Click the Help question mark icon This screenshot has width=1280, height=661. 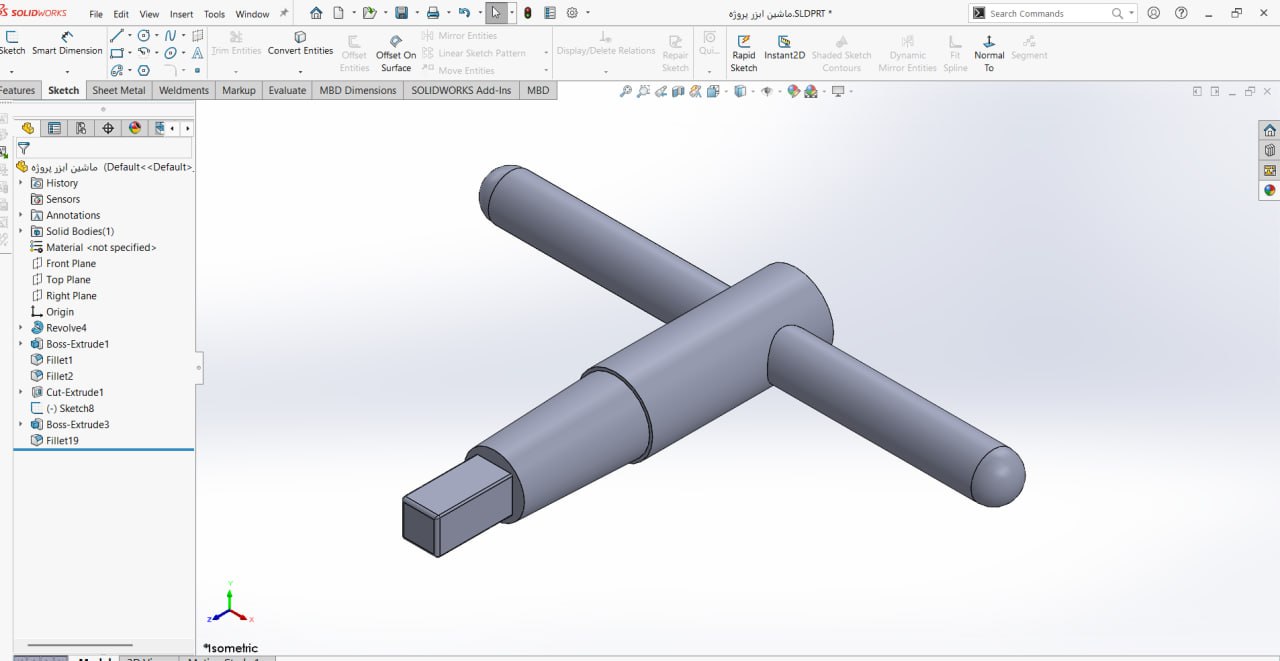coord(1181,13)
